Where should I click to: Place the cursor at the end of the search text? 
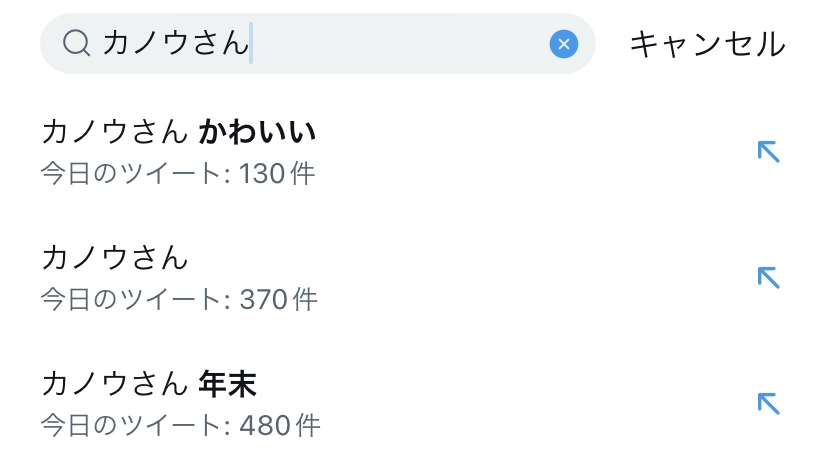(x=250, y=43)
